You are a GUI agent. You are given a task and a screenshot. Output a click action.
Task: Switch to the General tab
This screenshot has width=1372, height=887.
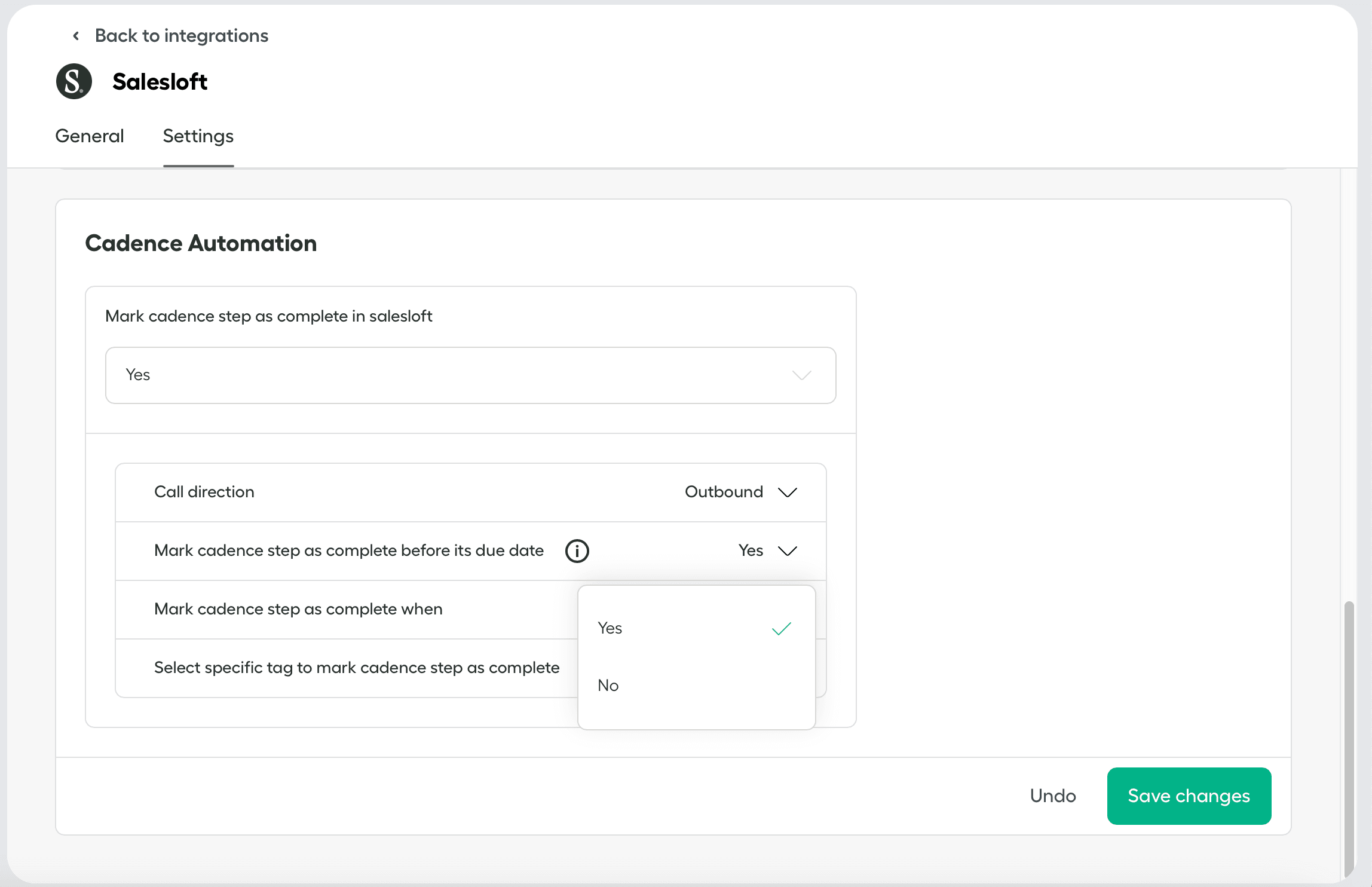click(90, 136)
